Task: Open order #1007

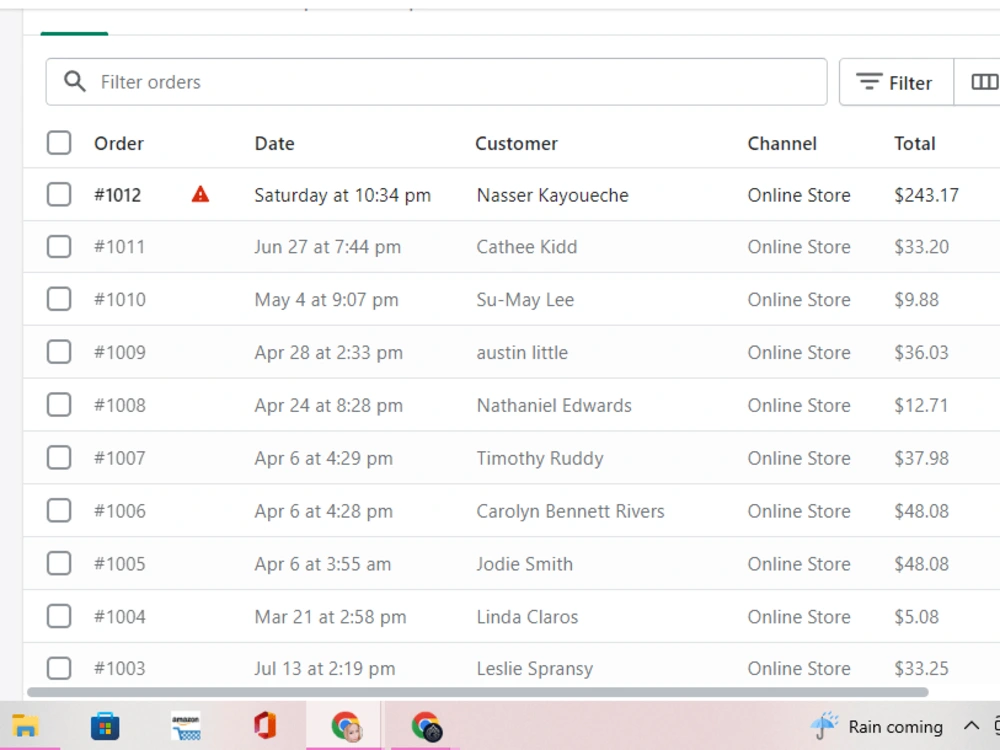Action: [x=120, y=459]
